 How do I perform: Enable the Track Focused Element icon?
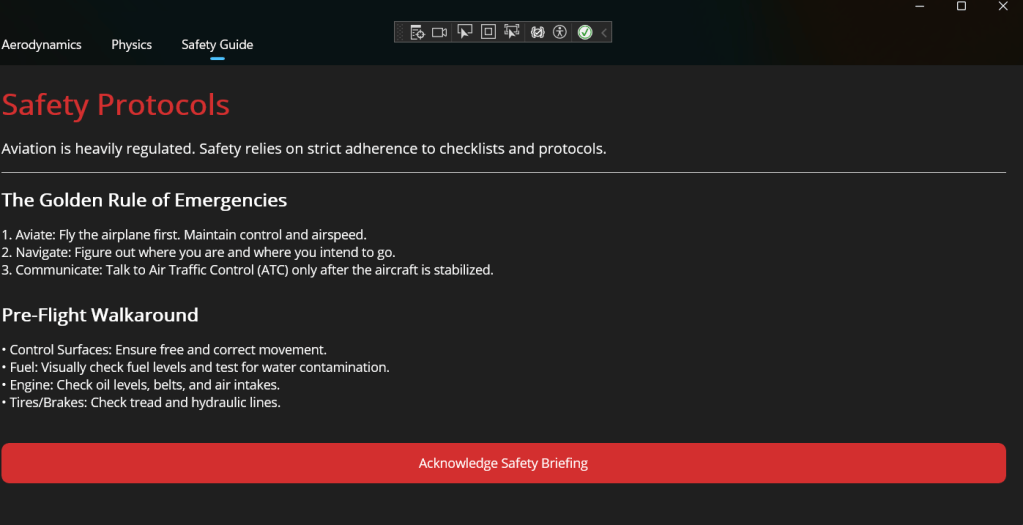click(512, 31)
